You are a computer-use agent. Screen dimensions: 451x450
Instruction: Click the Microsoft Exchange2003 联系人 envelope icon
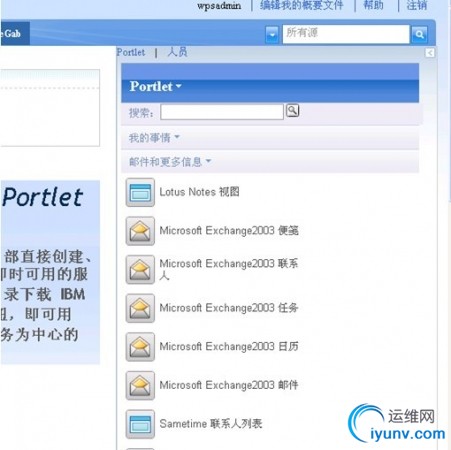click(x=140, y=270)
